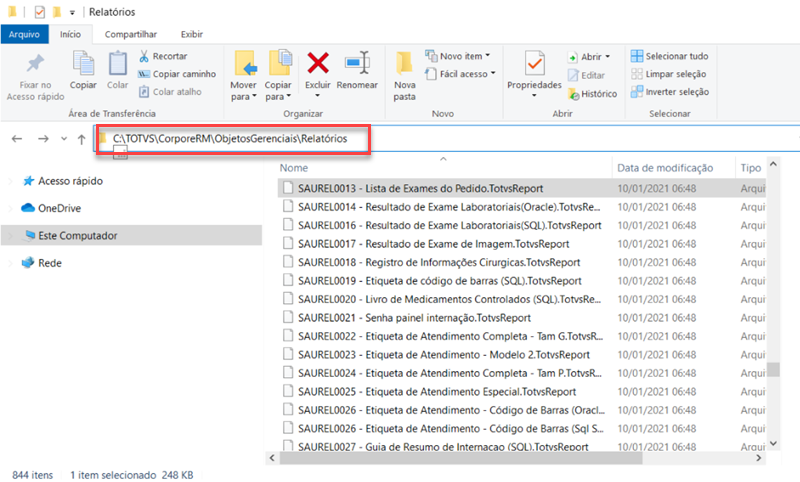This screenshot has width=800, height=482.
Task: Open the Excluir dropdown arrow
Action: pyautogui.click(x=317, y=95)
